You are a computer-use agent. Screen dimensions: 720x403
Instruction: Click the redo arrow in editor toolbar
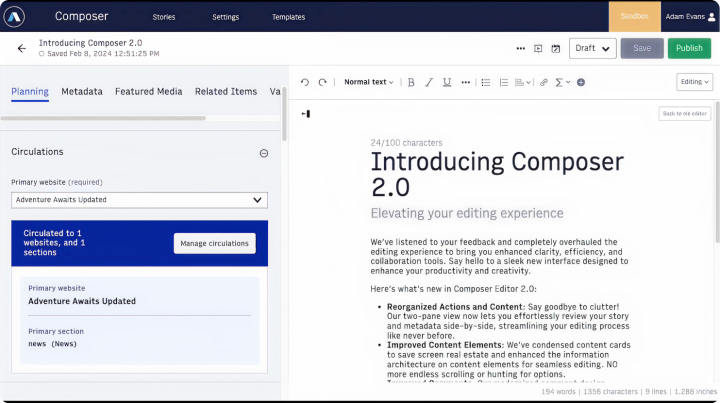coord(323,82)
